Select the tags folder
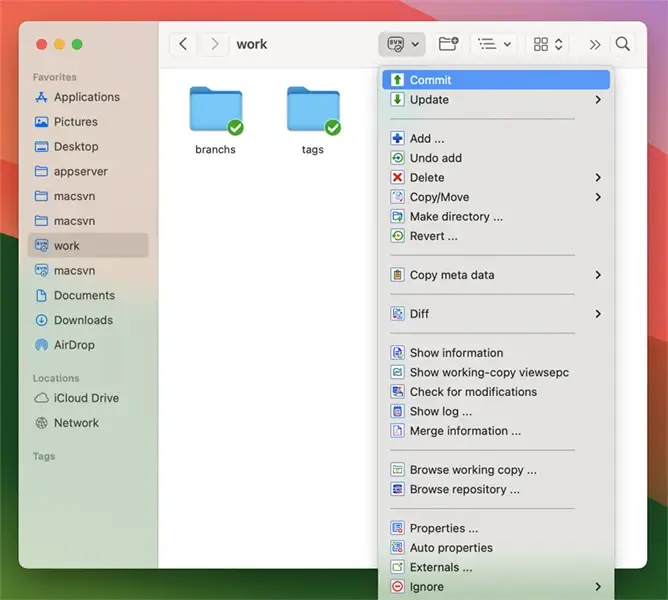 pyautogui.click(x=313, y=120)
